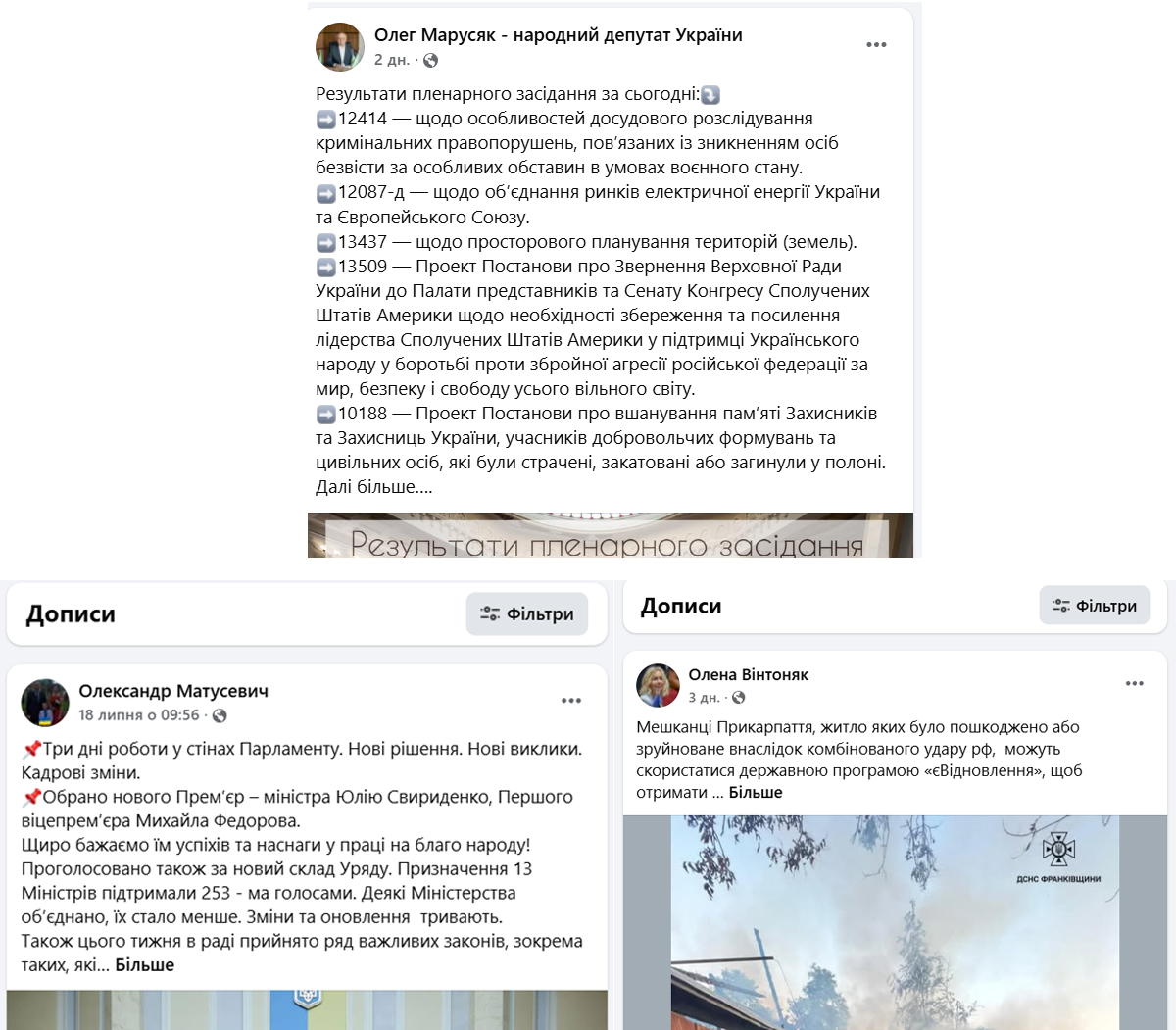Open three-dots menu on Вінтоняк post
The width and height of the screenshot is (1176, 1030).
(1135, 684)
